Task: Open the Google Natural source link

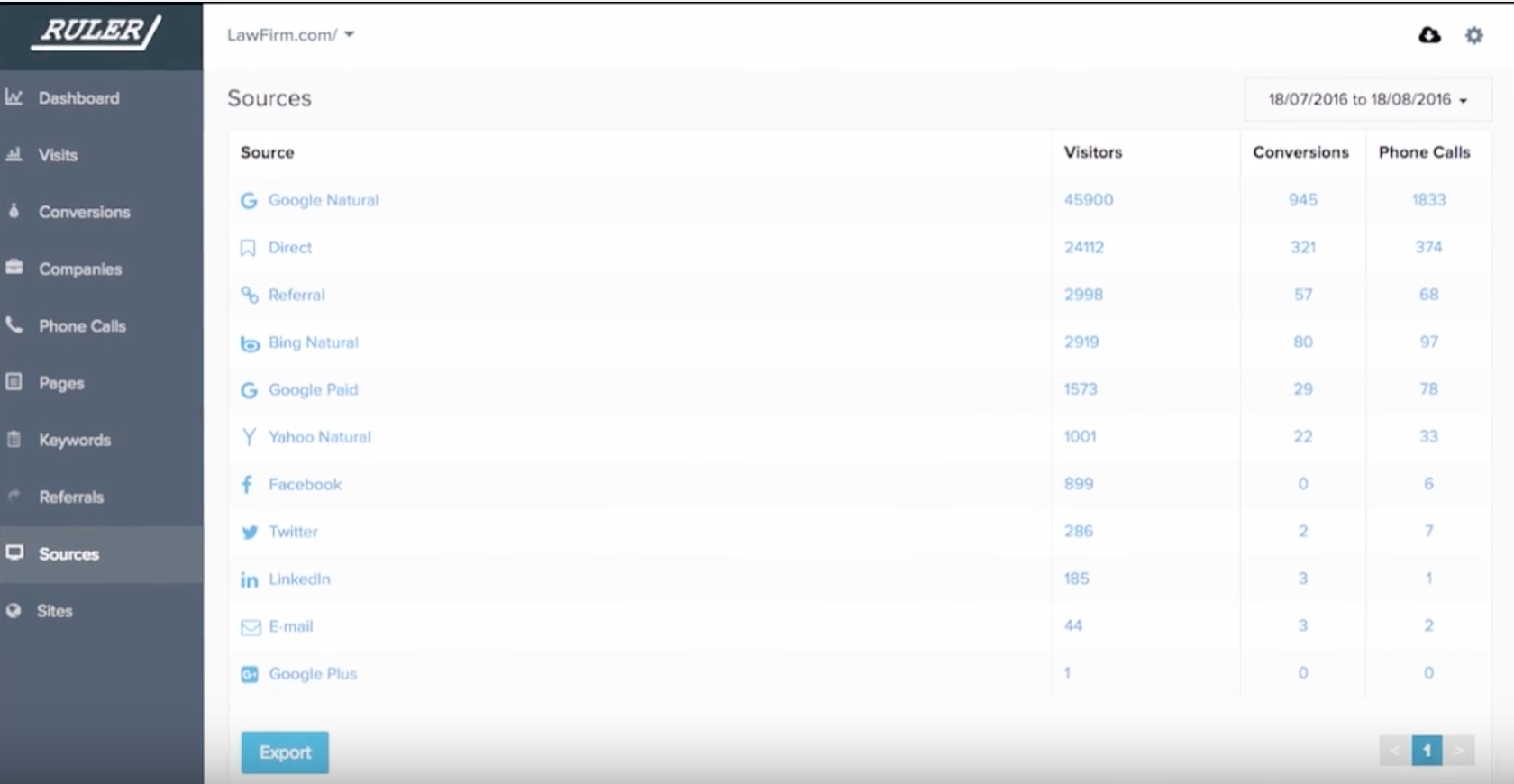Action: coord(324,200)
